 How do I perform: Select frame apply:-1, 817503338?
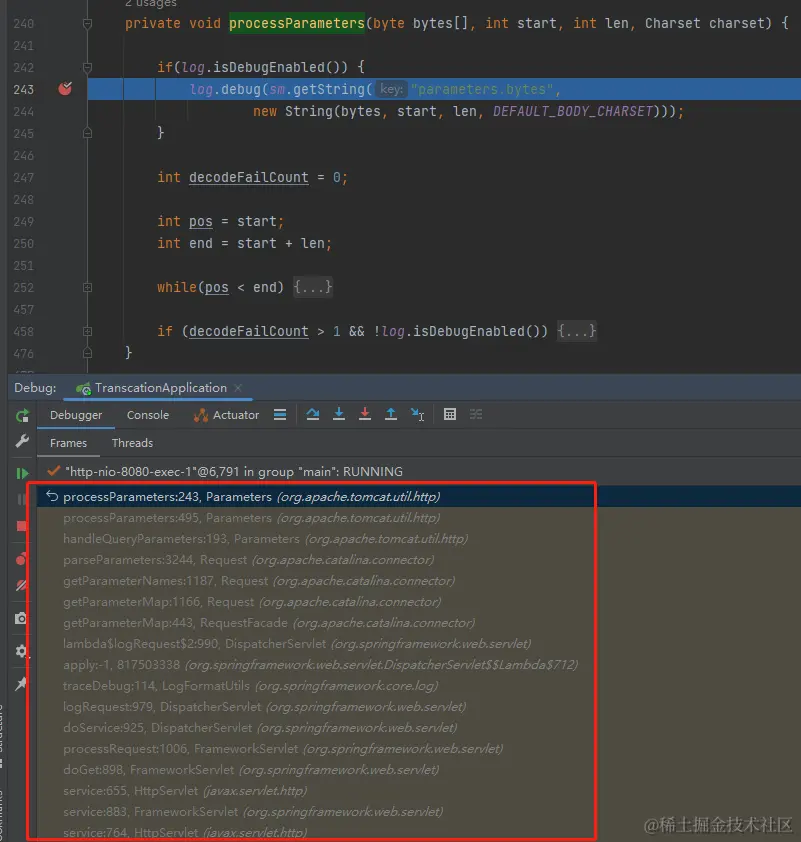click(x=419, y=664)
